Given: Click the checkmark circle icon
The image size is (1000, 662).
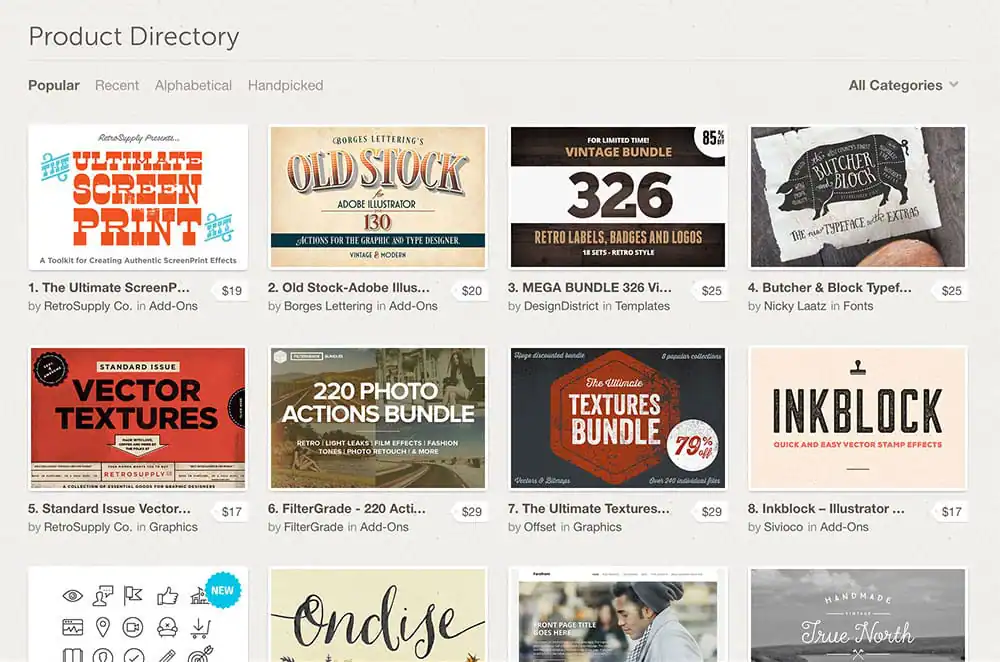Looking at the screenshot, I should click(x=133, y=655).
